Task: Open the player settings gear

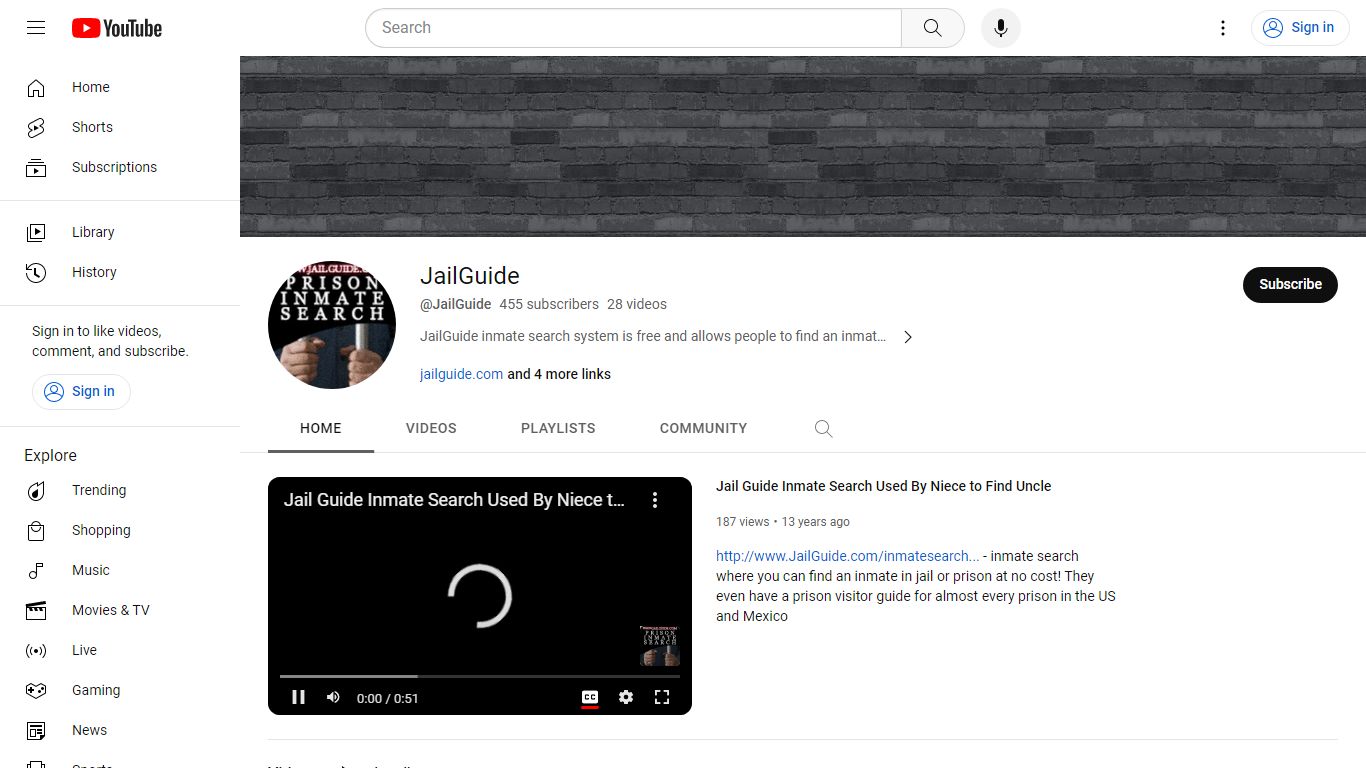Action: pos(626,697)
